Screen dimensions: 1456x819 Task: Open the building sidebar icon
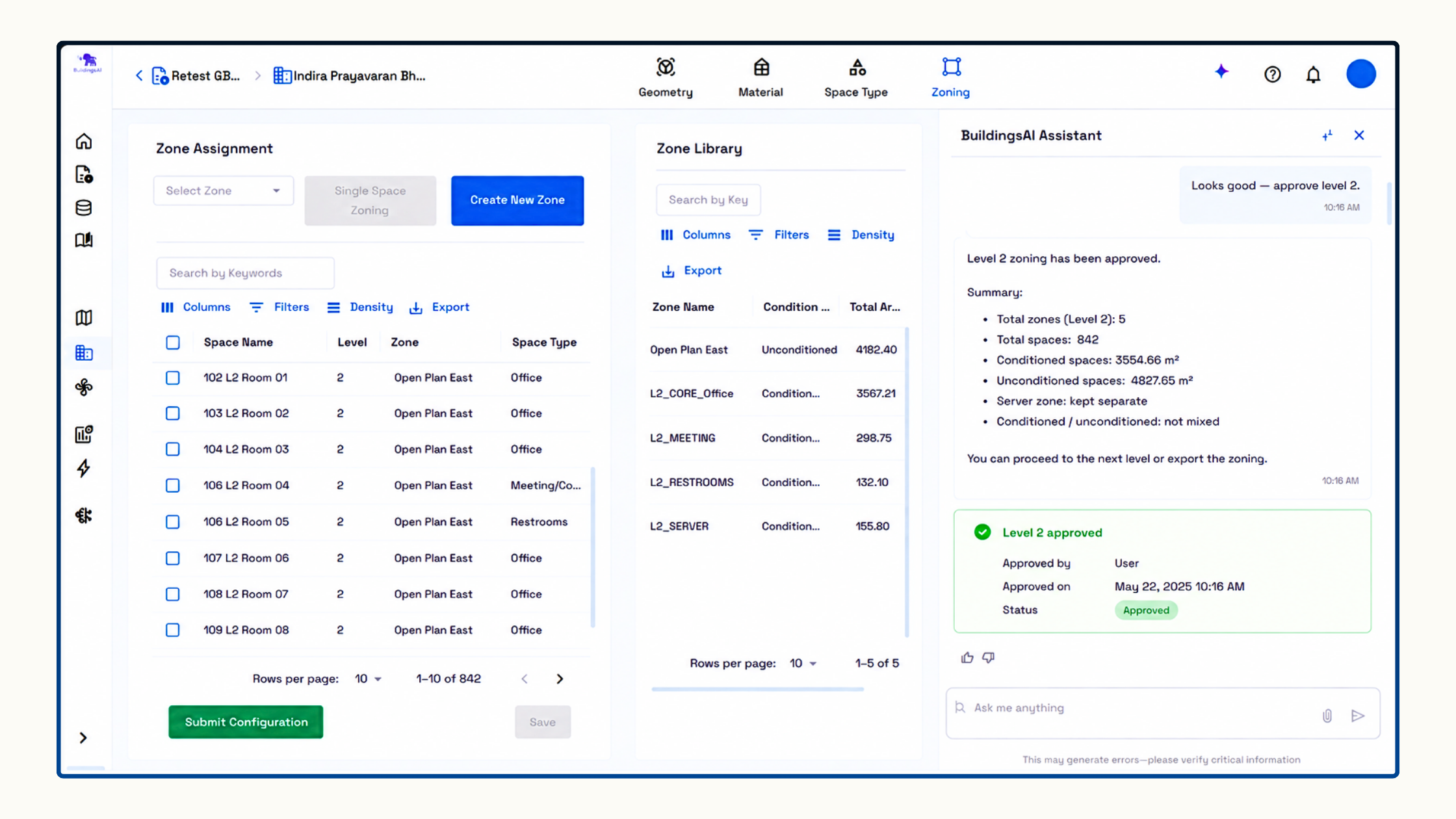[x=84, y=353]
